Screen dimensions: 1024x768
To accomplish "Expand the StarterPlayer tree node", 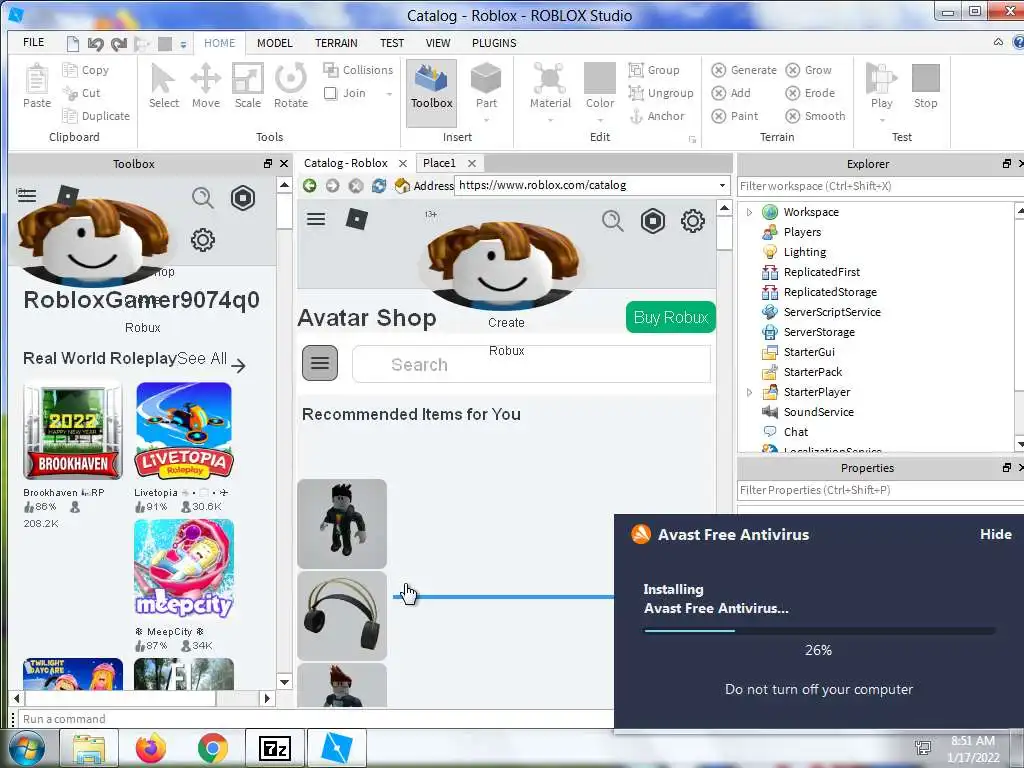I will 750,392.
